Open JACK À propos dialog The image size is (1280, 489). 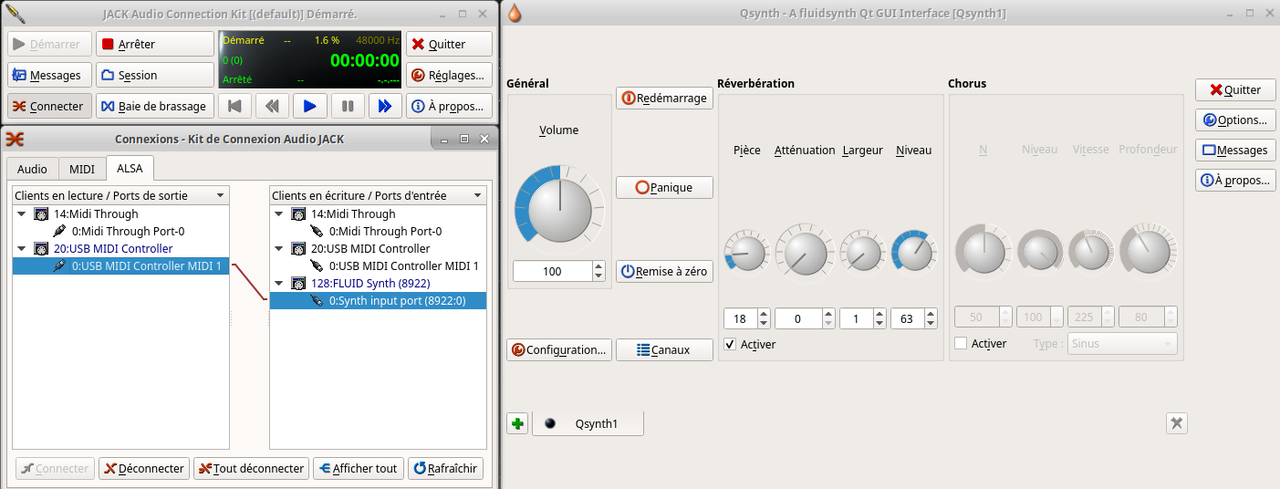point(449,106)
